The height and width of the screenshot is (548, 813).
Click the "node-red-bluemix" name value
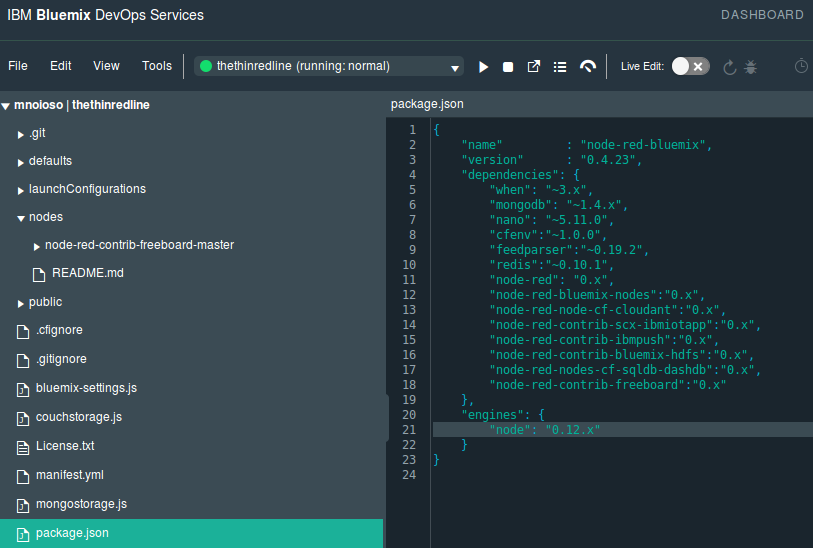click(642, 145)
